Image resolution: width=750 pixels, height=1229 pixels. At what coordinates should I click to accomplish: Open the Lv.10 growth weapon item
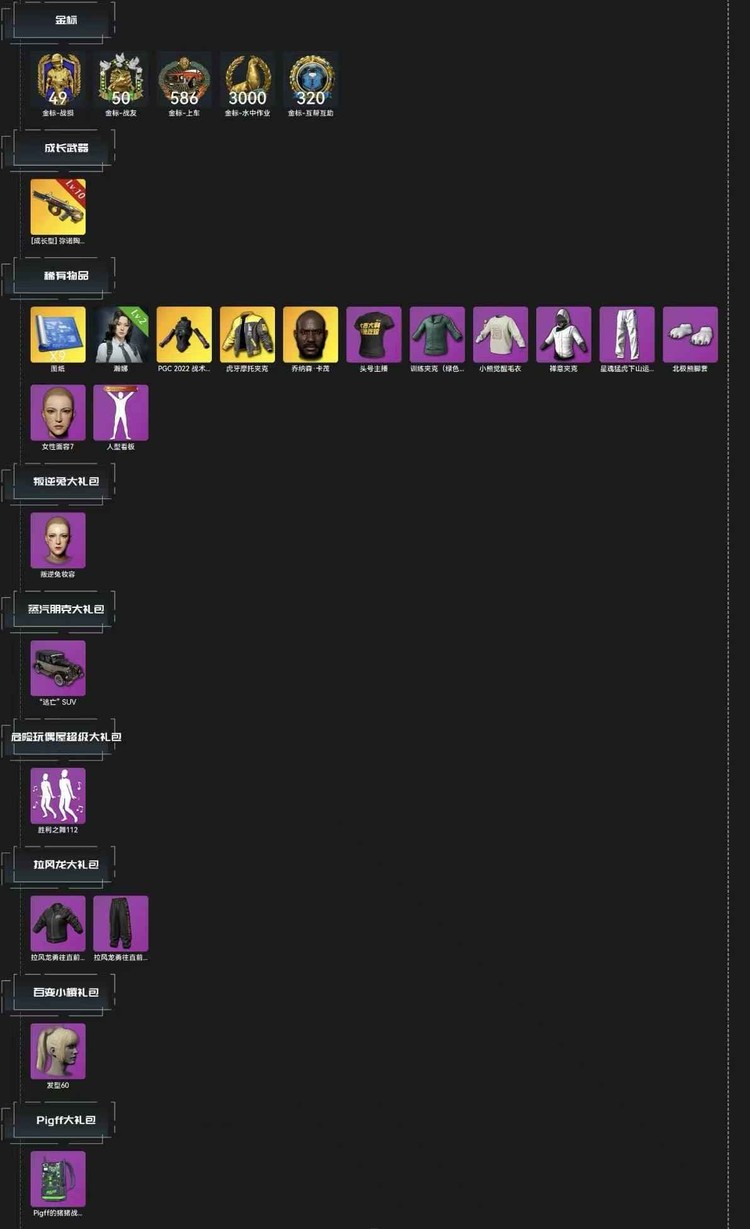coord(58,207)
